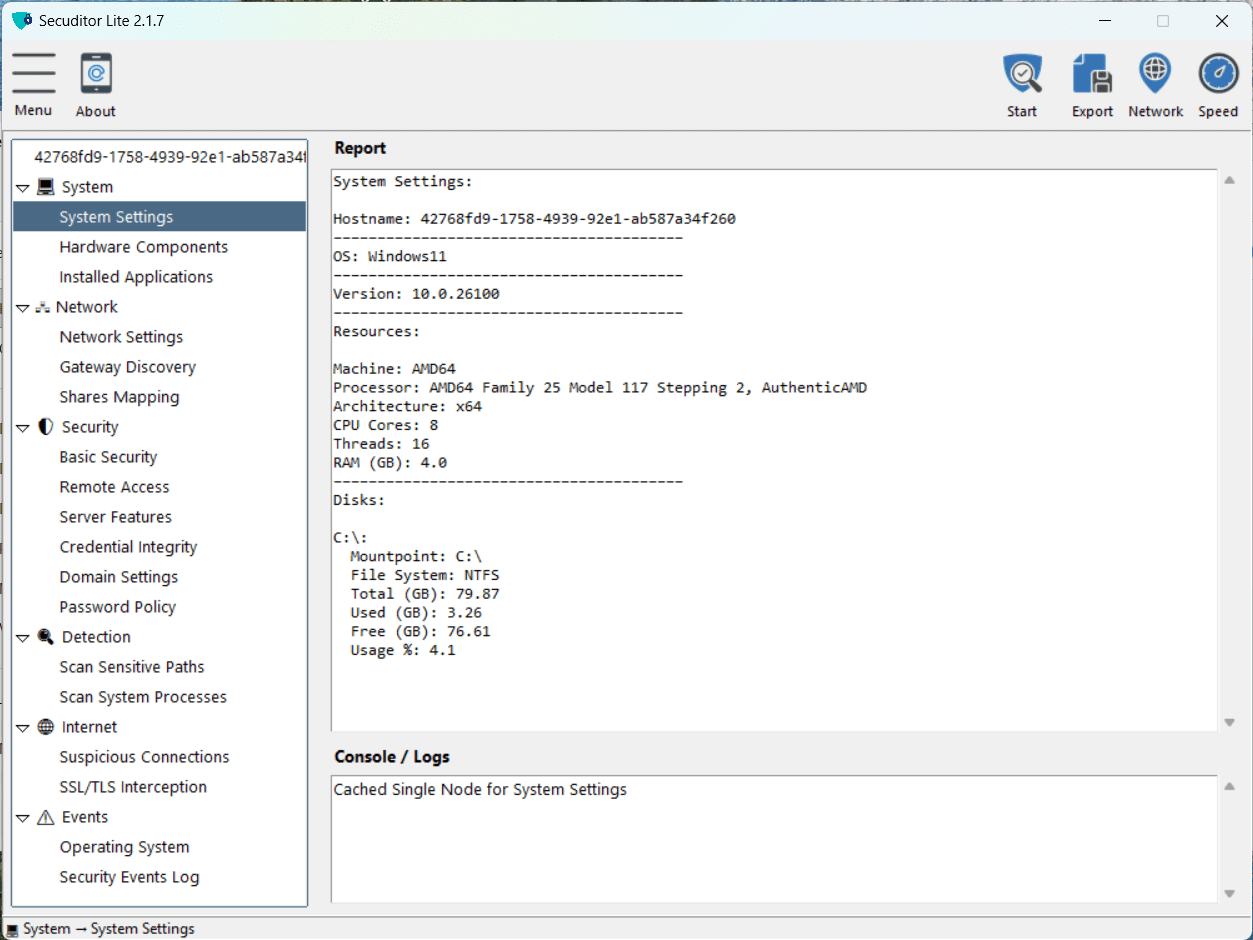Click status bar 'System → System Settings' path
The height and width of the screenshot is (940, 1253).
point(109,929)
